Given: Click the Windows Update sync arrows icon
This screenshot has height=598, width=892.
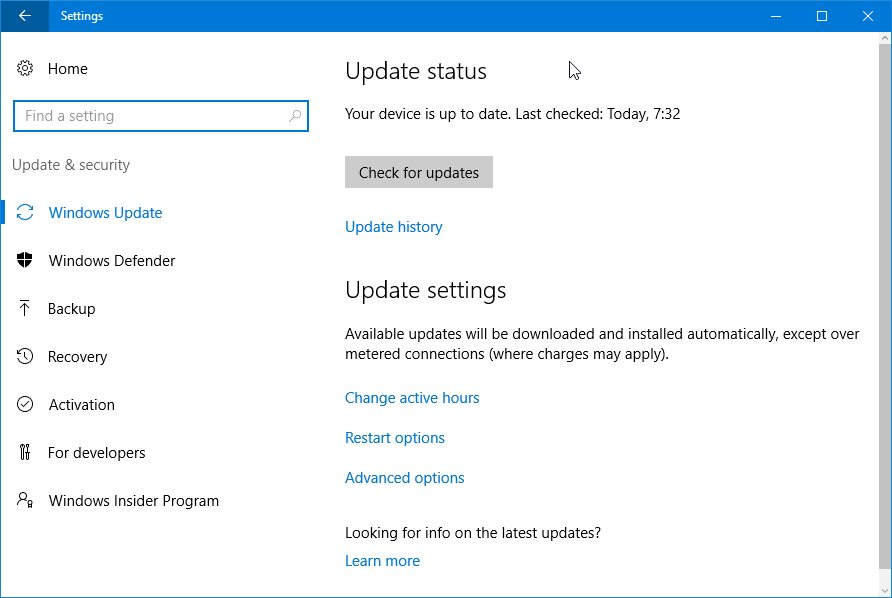Looking at the screenshot, I should click(x=24, y=212).
